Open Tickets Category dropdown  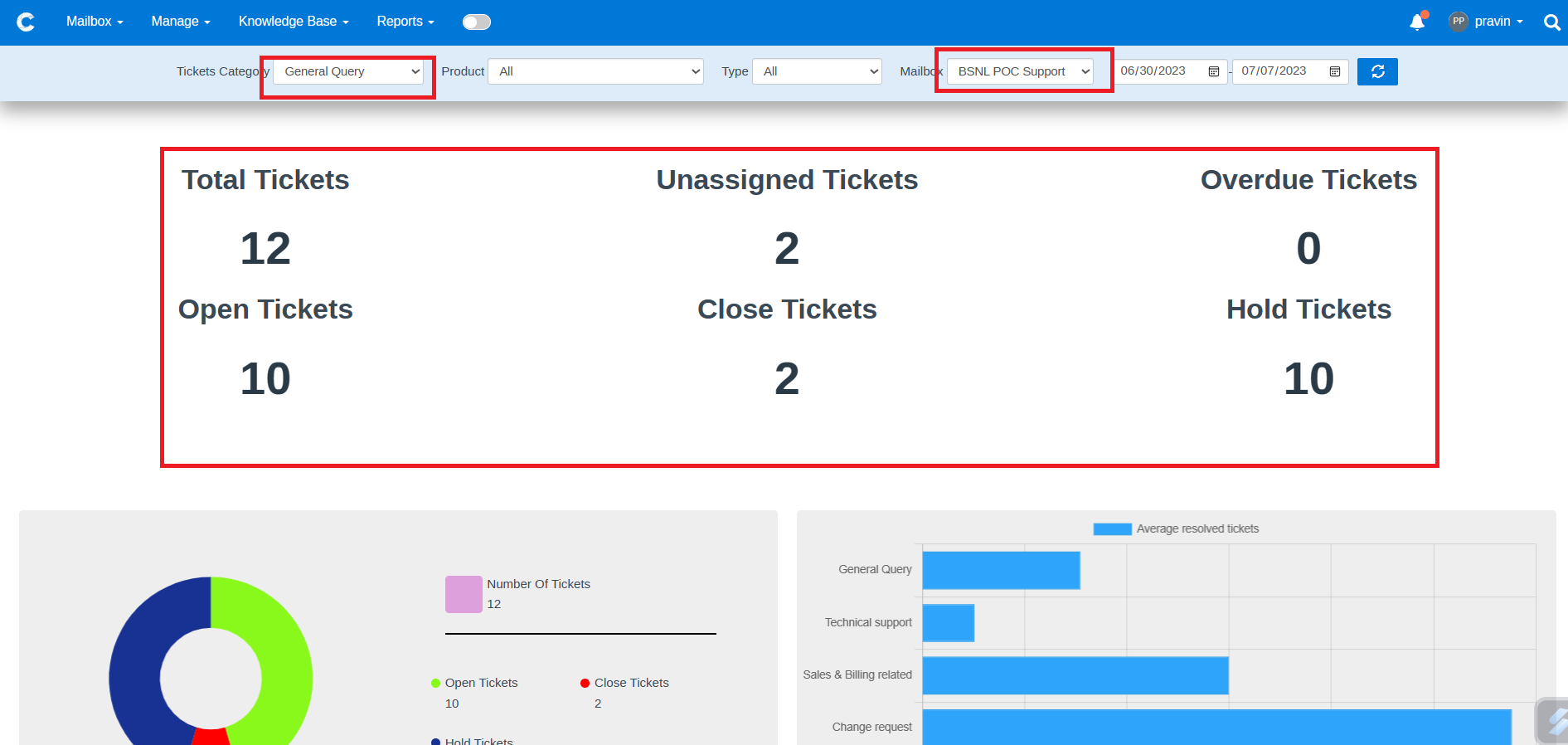(348, 71)
